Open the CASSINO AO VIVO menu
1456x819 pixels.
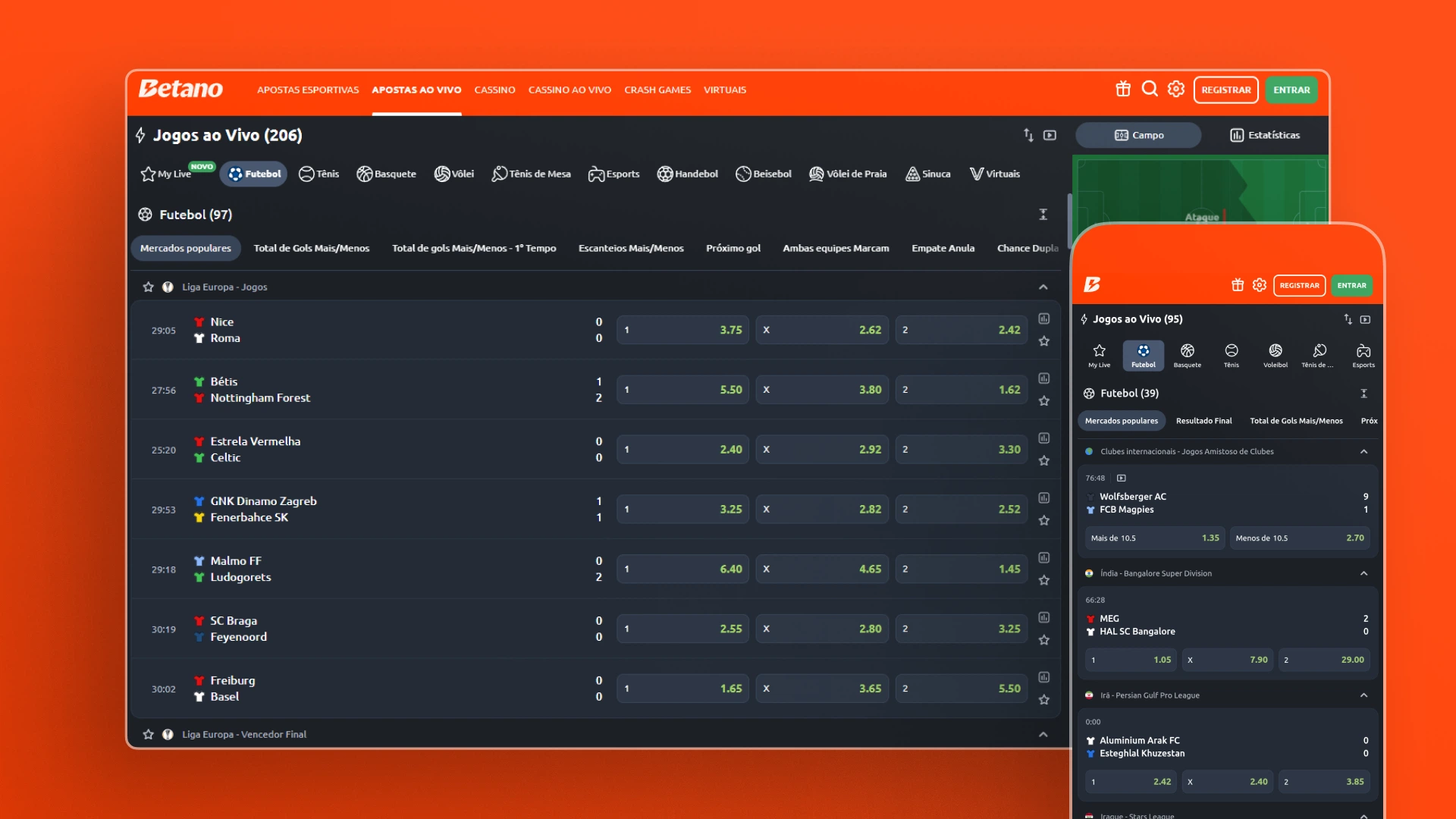coord(570,89)
